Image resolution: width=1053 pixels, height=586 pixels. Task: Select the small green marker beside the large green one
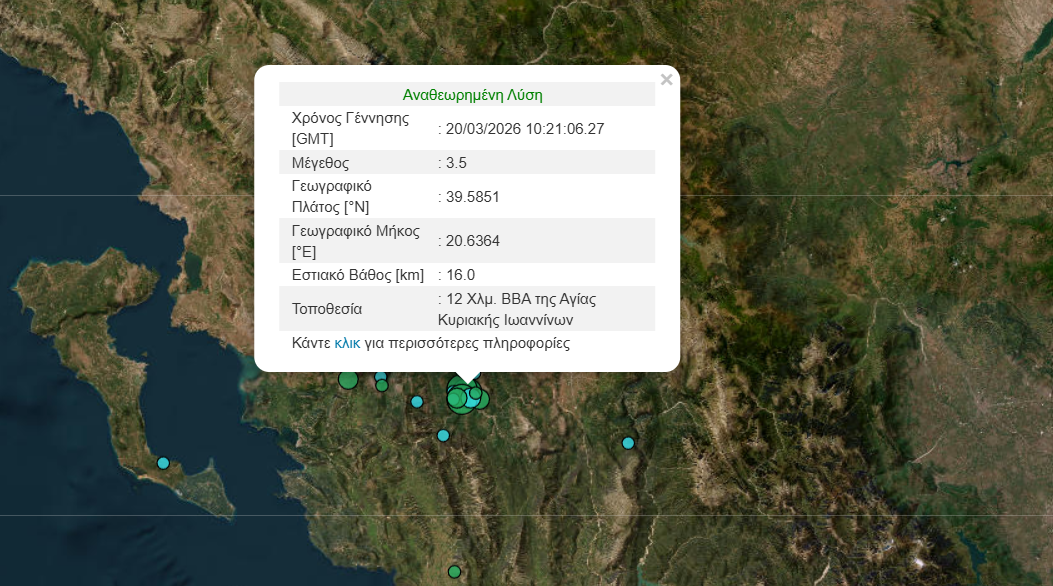382,385
